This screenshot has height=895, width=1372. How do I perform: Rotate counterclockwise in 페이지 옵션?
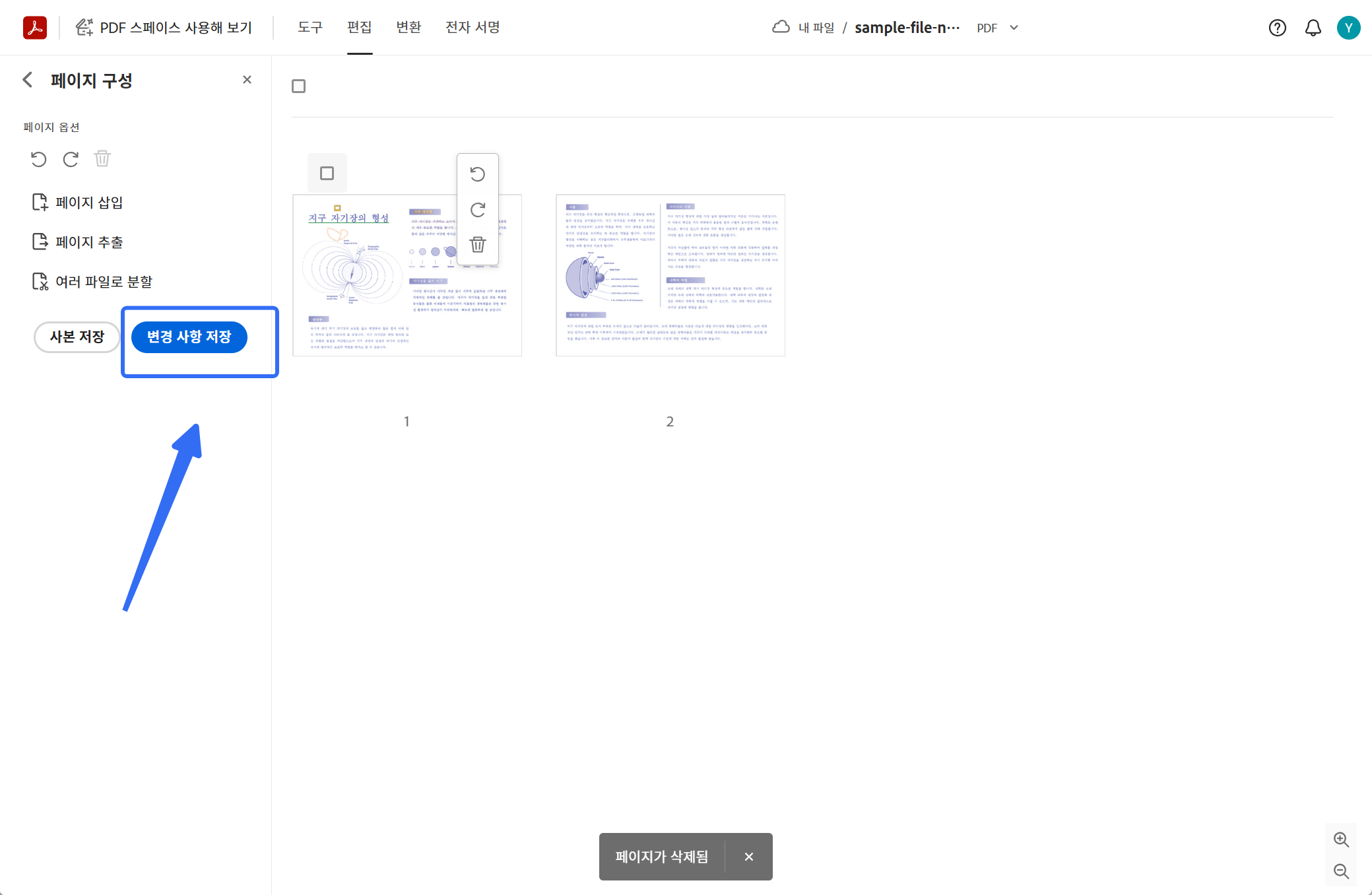pos(39,159)
